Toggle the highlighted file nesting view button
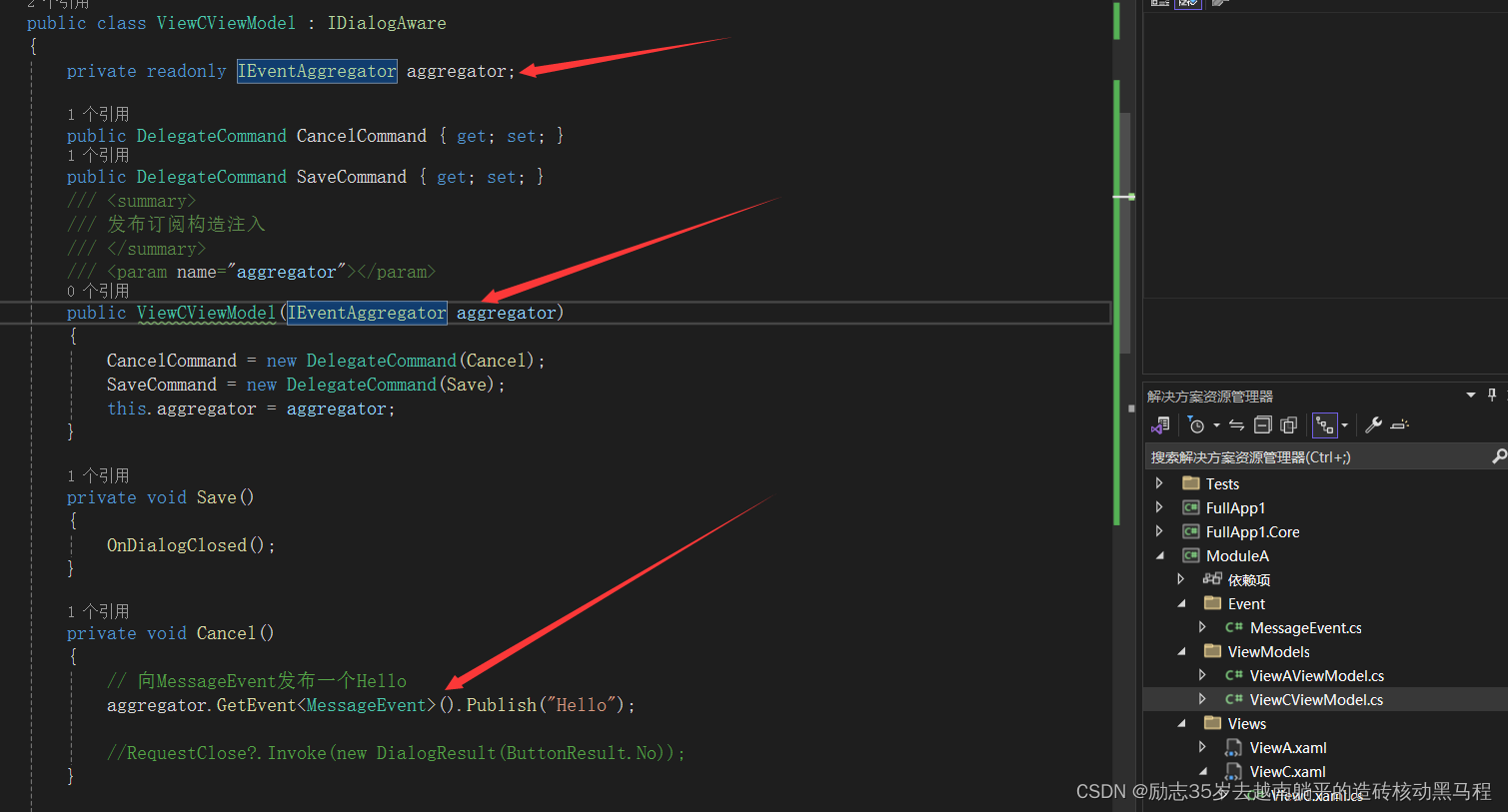Image resolution: width=1508 pixels, height=812 pixels. tap(1325, 425)
